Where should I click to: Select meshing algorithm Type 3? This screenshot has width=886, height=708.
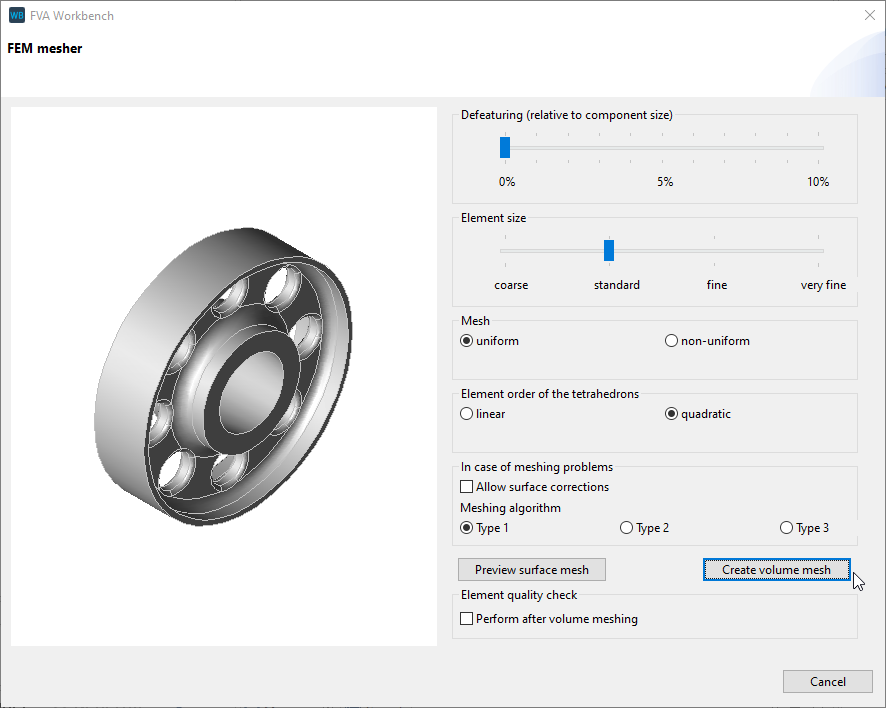(x=786, y=527)
